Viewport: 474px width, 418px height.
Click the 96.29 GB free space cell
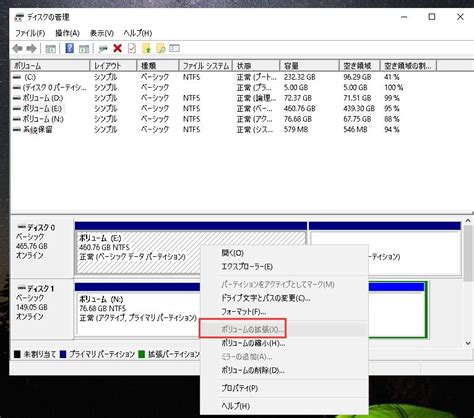pyautogui.click(x=357, y=77)
